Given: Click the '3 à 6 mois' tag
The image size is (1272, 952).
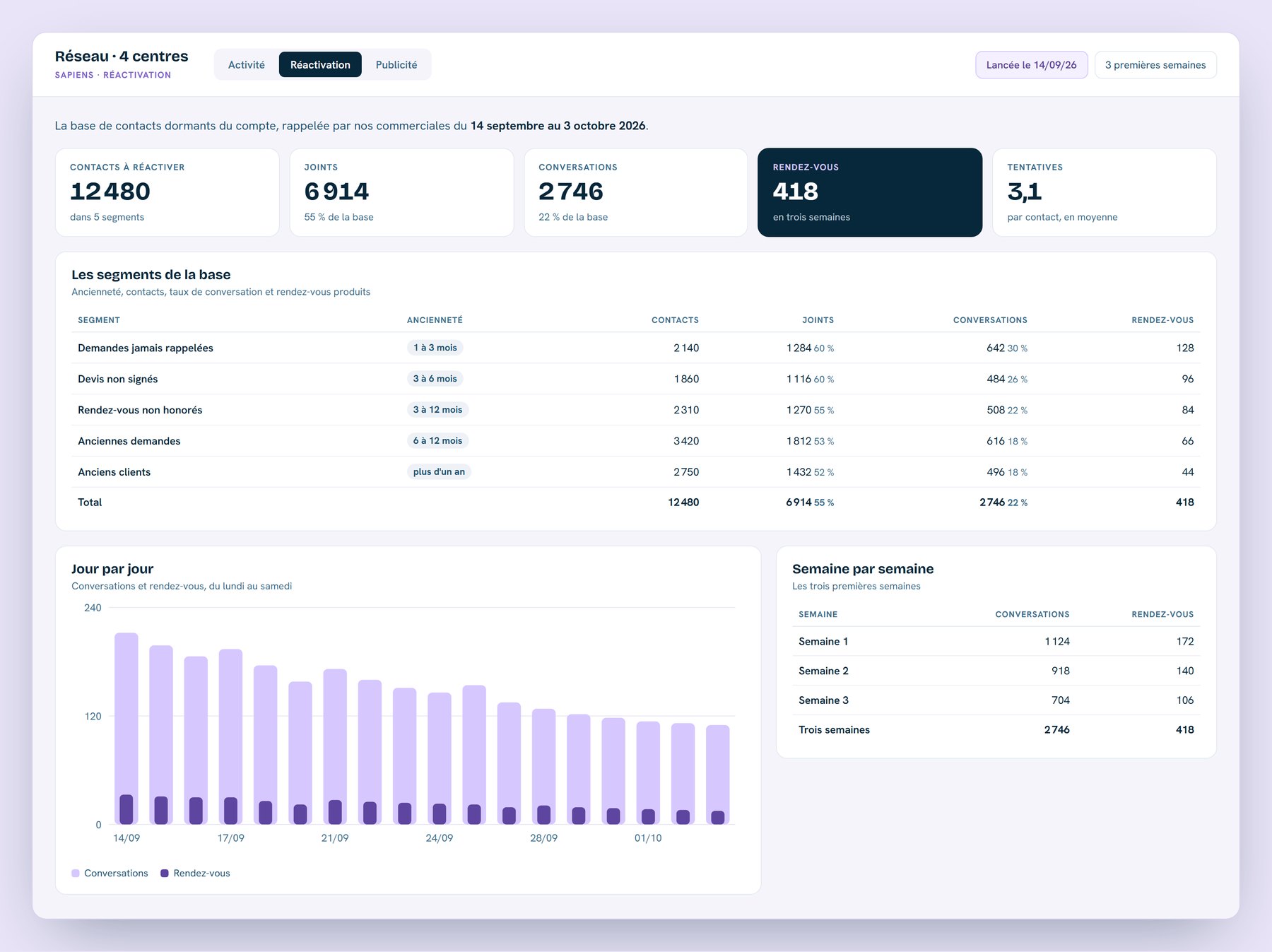Looking at the screenshot, I should [x=435, y=379].
